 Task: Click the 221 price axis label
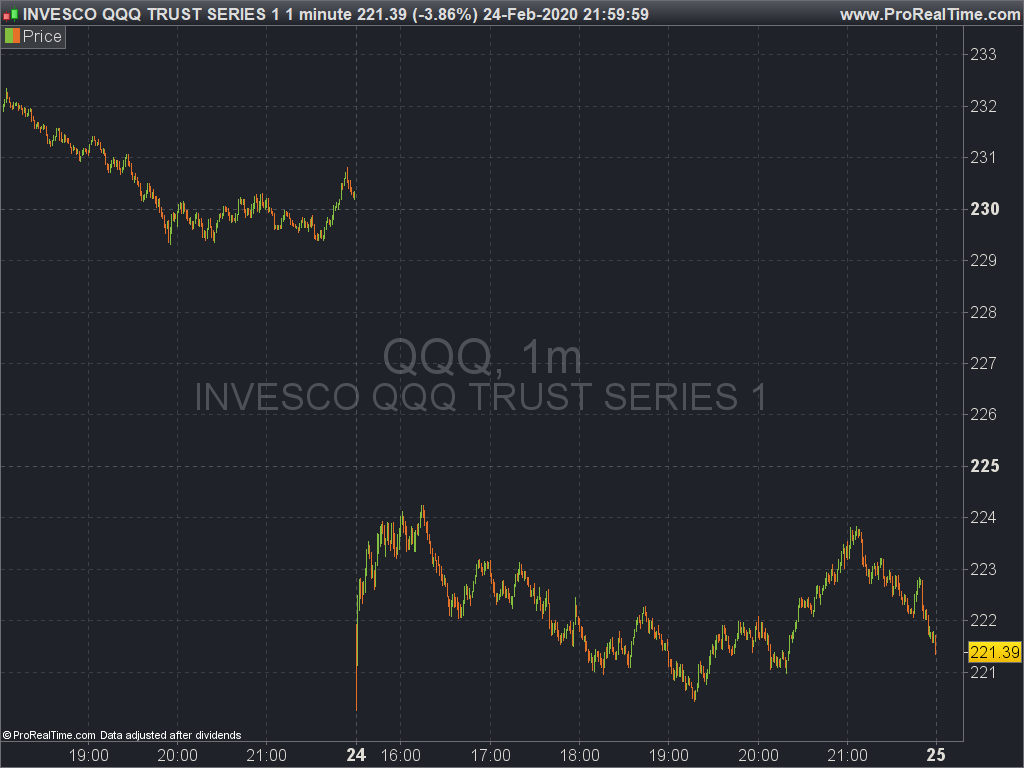coord(983,672)
